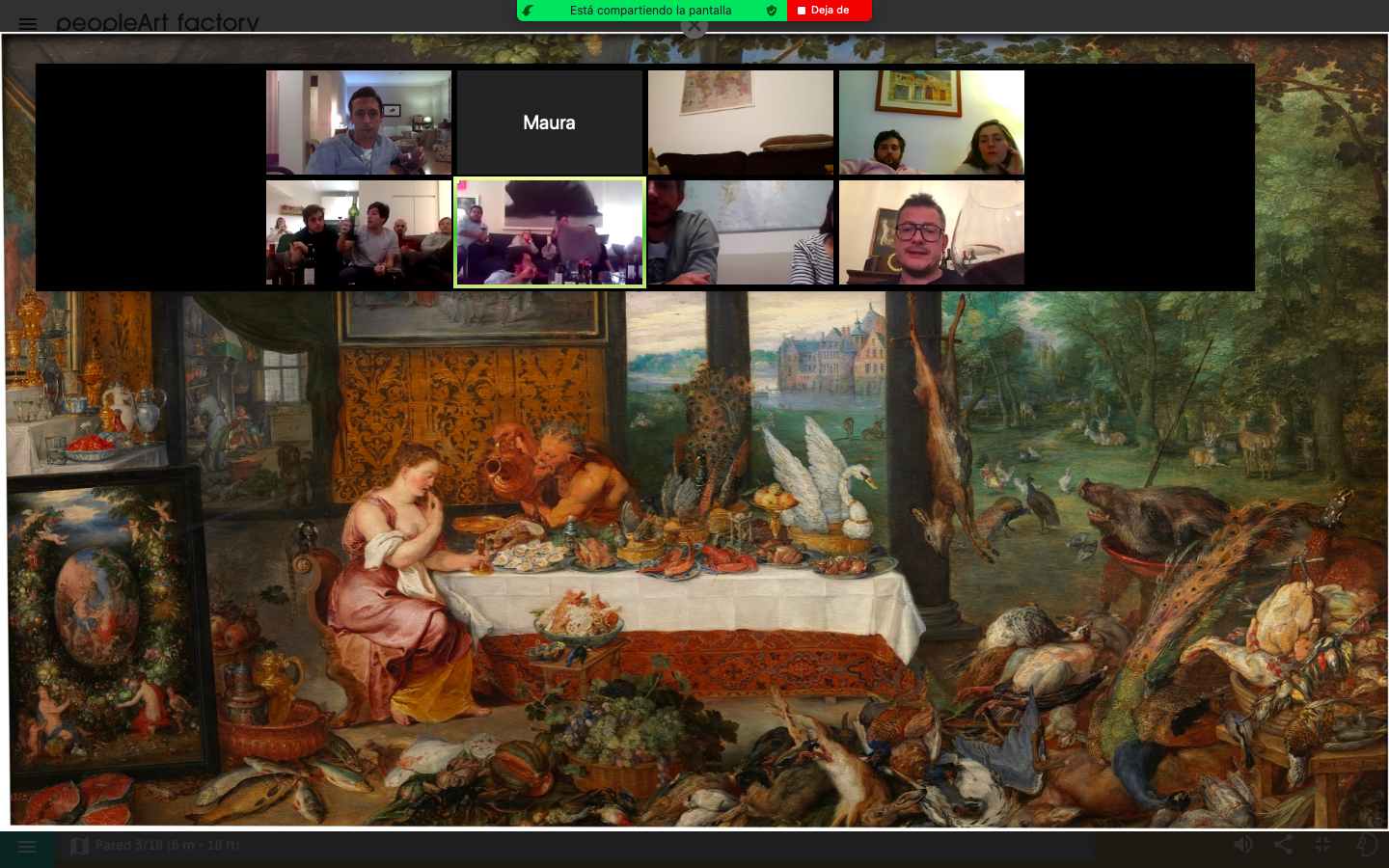The width and height of the screenshot is (1389, 868).
Task: Click the map icon beside Pared 3/18
Action: click(x=80, y=846)
